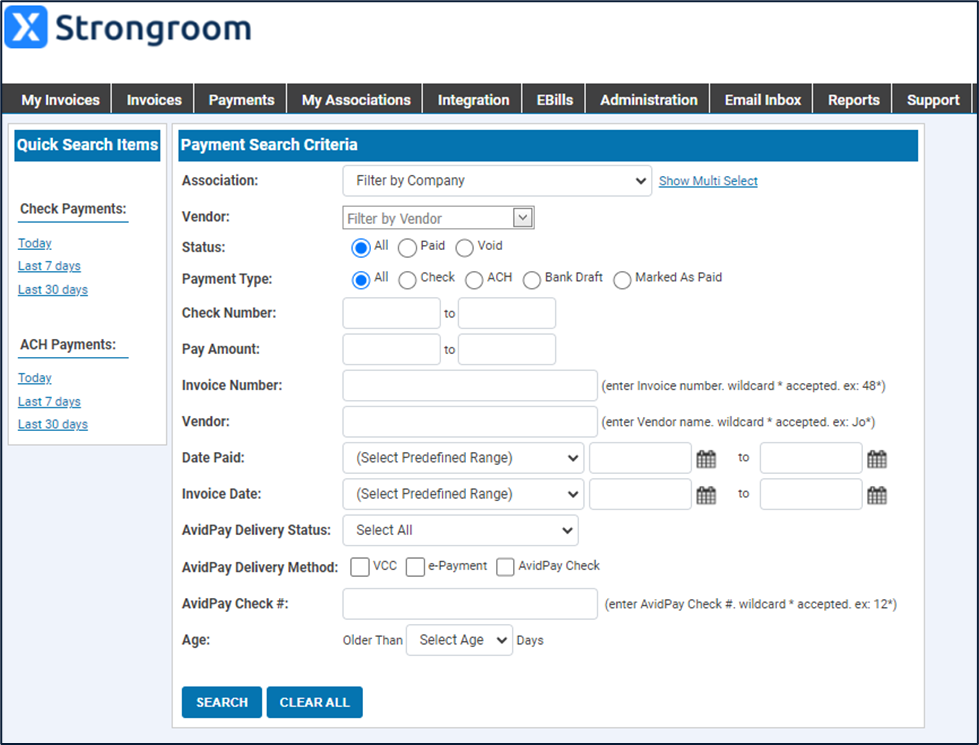The width and height of the screenshot is (979, 745).
Task: Focus Date Paid start date field
Action: [x=641, y=458]
